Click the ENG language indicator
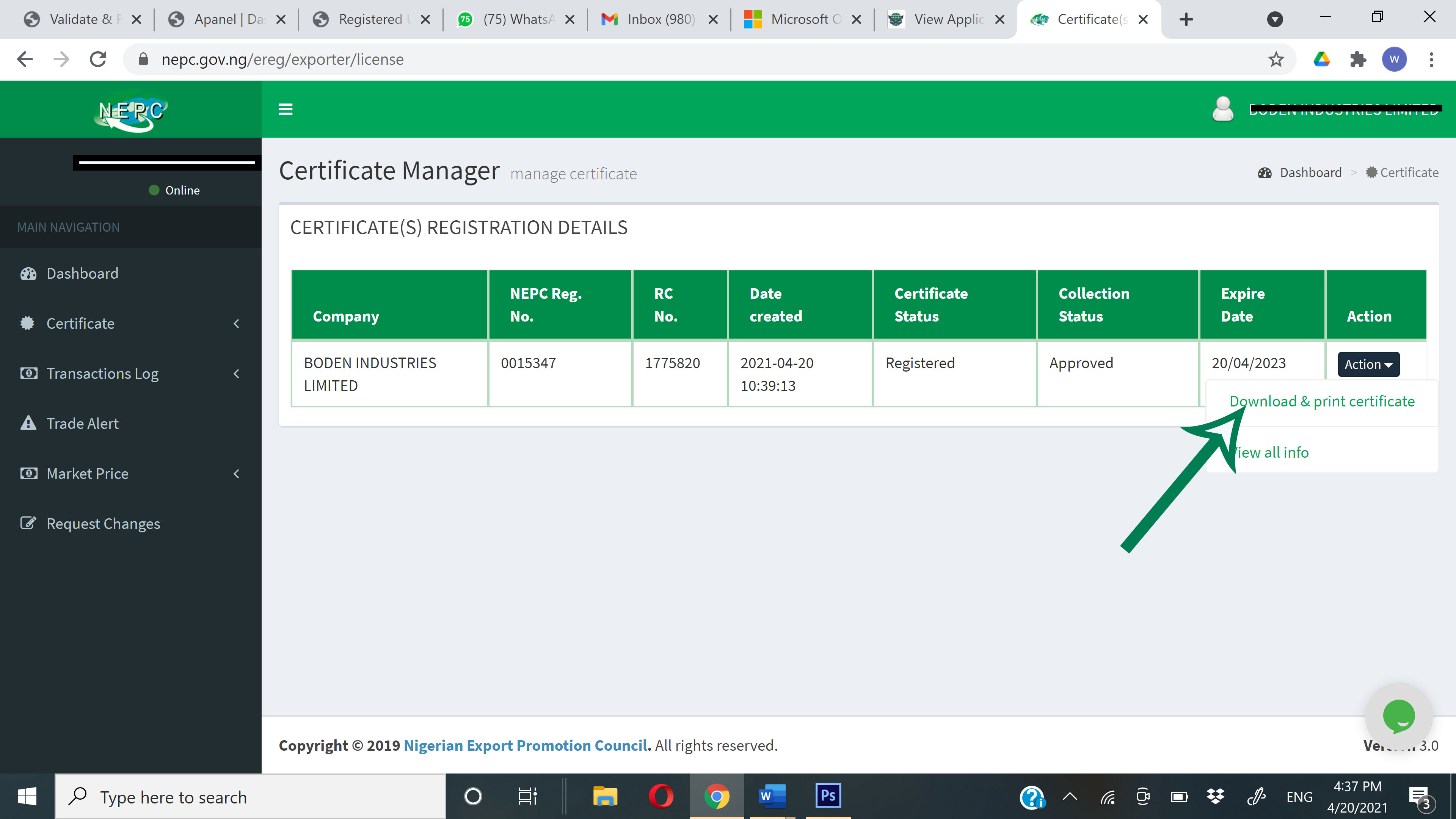The height and width of the screenshot is (819, 1456). [x=1299, y=797]
